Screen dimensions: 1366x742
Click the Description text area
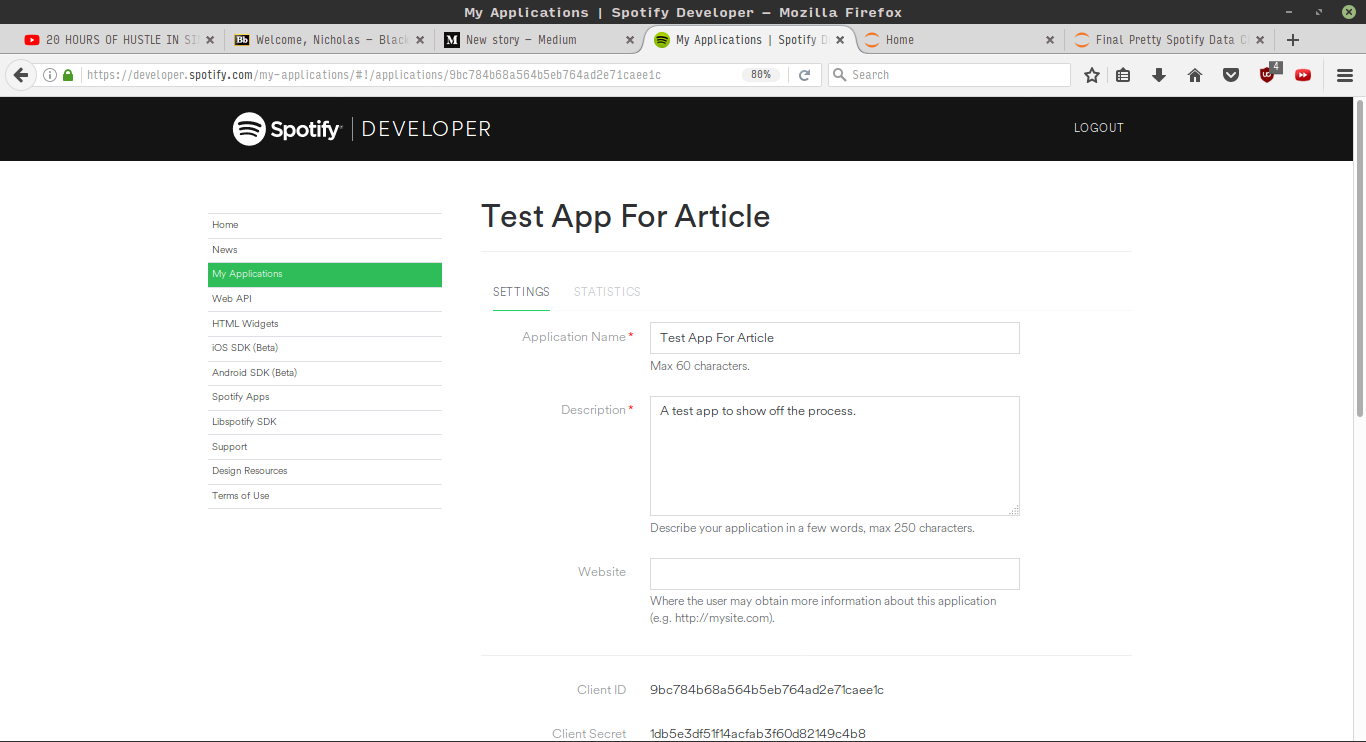835,456
